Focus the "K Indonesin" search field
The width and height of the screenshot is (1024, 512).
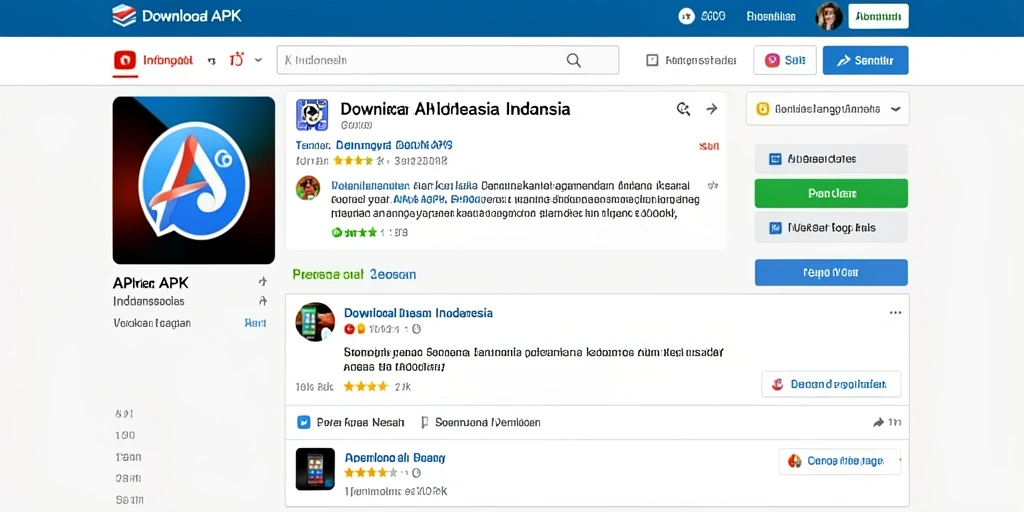click(447, 60)
